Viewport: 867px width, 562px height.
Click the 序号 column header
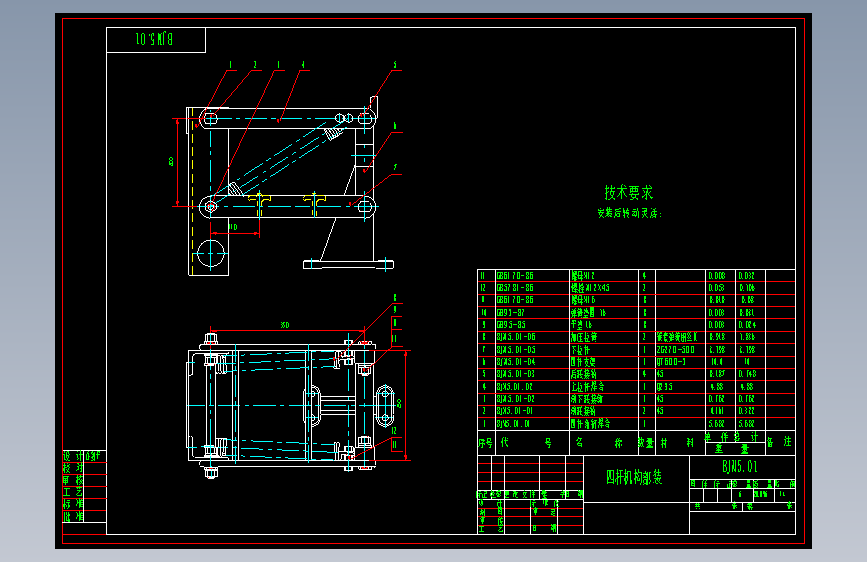click(x=485, y=443)
